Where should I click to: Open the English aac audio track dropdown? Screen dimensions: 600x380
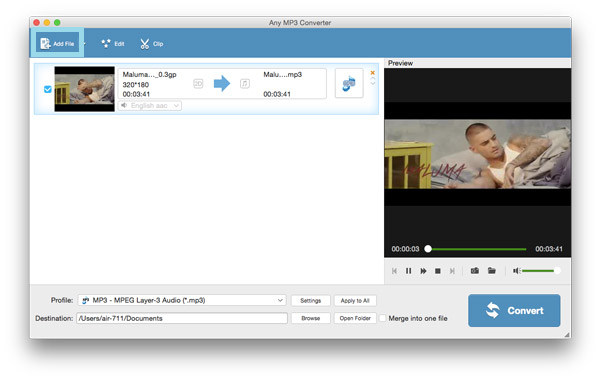pyautogui.click(x=150, y=106)
